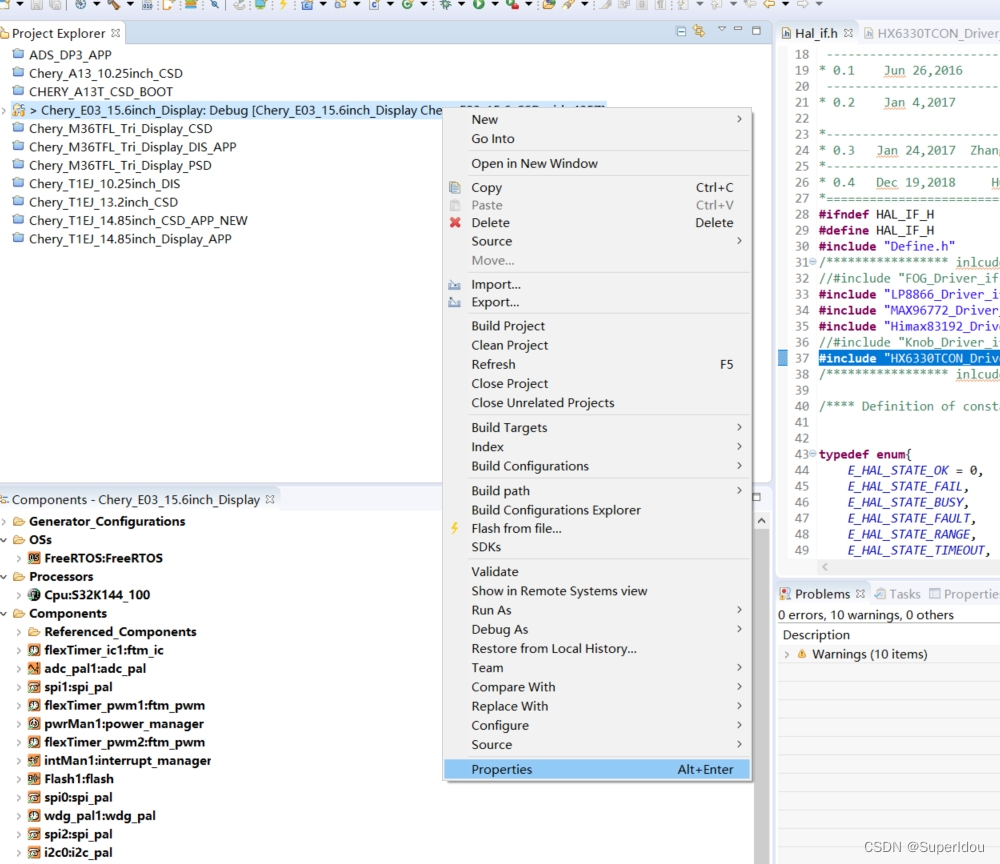Close the Components view tab

coord(270,499)
